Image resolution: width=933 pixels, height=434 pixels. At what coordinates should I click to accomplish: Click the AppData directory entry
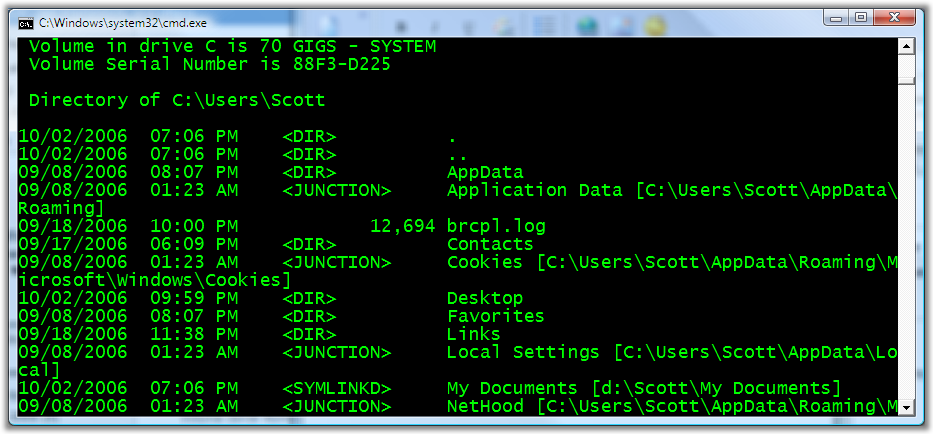(x=485, y=173)
